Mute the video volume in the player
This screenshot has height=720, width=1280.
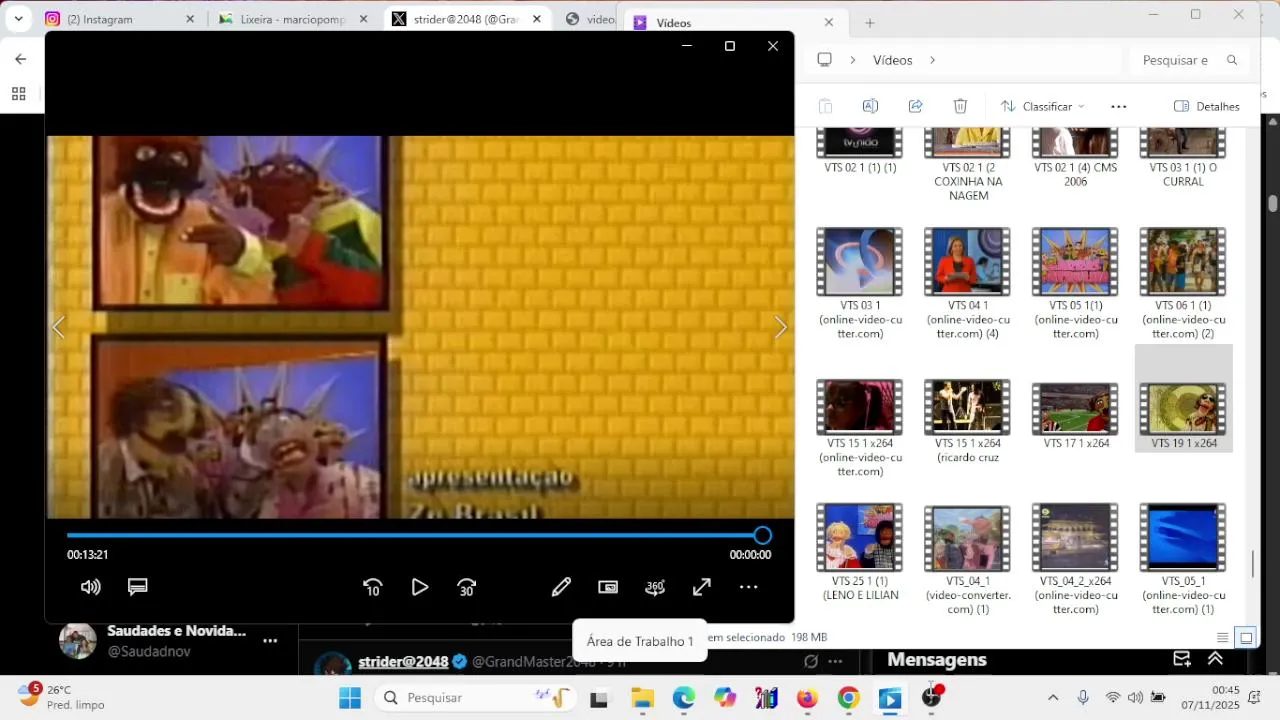point(90,587)
